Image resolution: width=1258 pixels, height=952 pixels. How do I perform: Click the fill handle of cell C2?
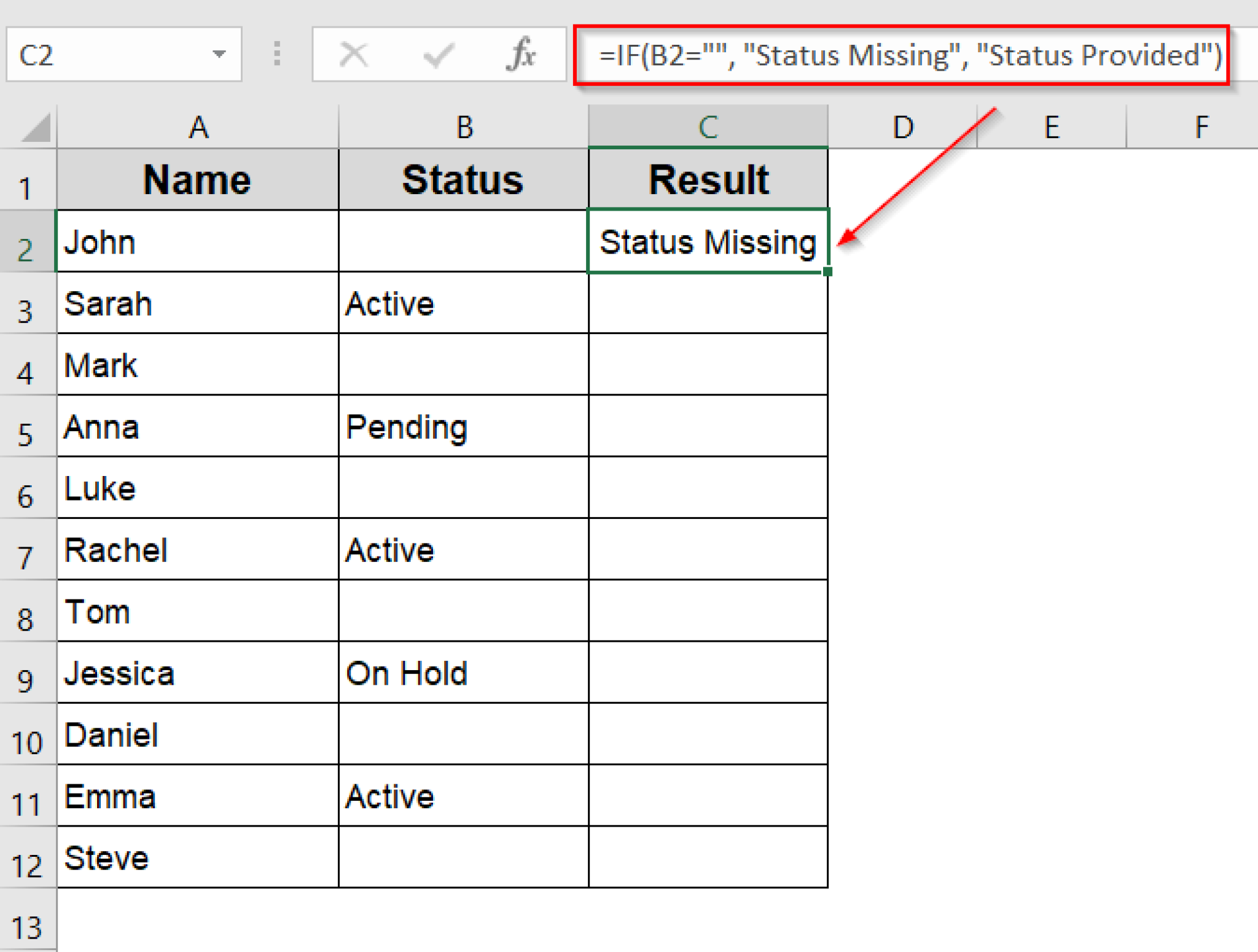click(x=827, y=271)
